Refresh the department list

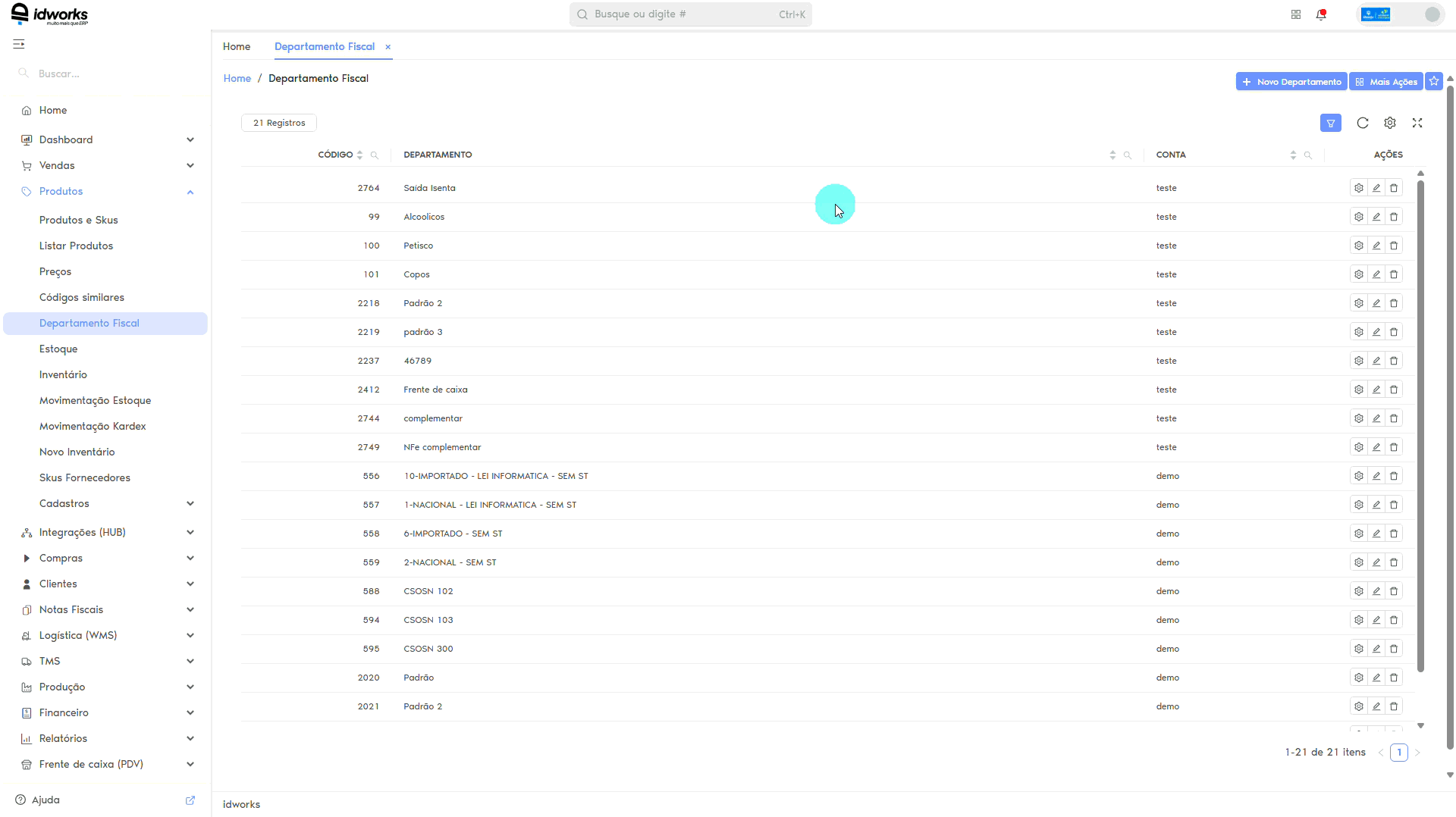[x=1363, y=123]
